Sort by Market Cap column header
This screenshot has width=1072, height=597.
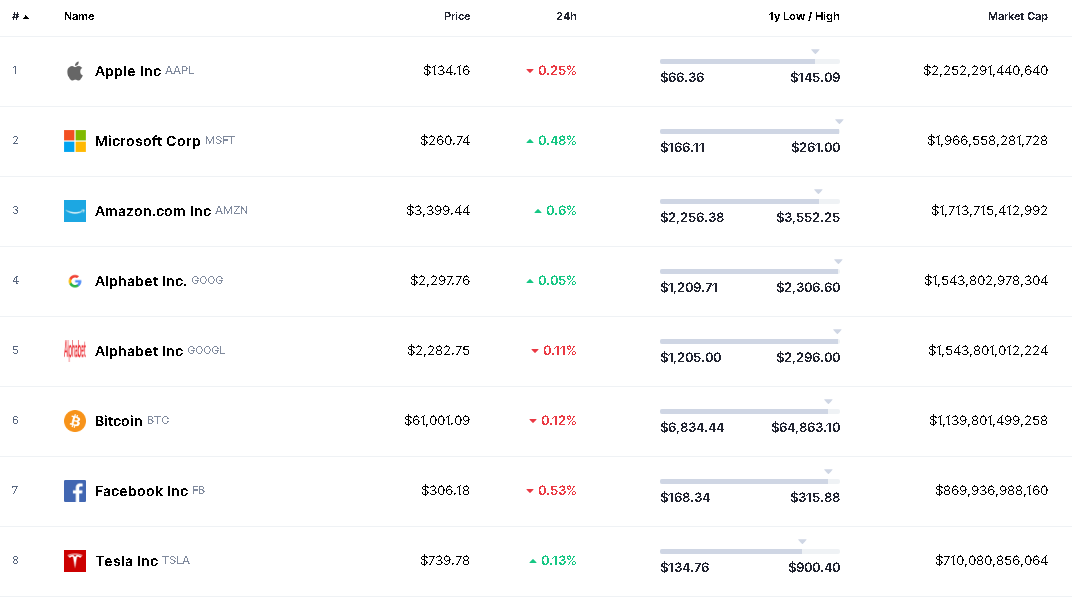click(x=1017, y=17)
